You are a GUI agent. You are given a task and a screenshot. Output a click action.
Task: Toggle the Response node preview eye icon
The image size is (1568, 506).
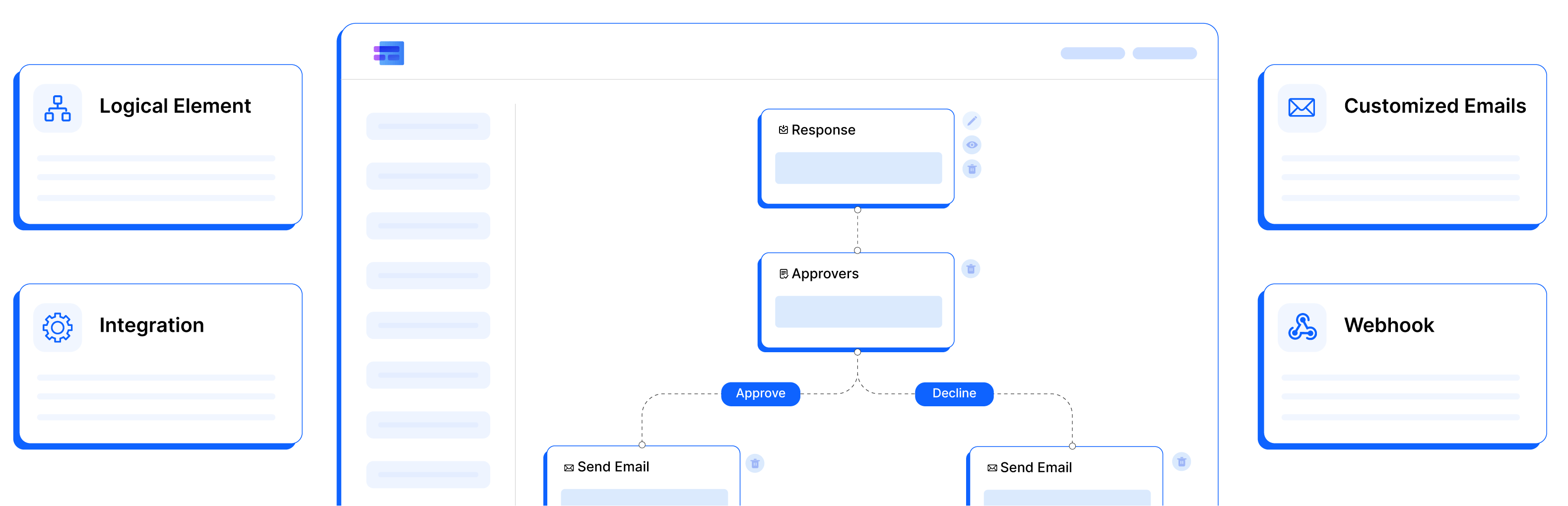tap(972, 145)
